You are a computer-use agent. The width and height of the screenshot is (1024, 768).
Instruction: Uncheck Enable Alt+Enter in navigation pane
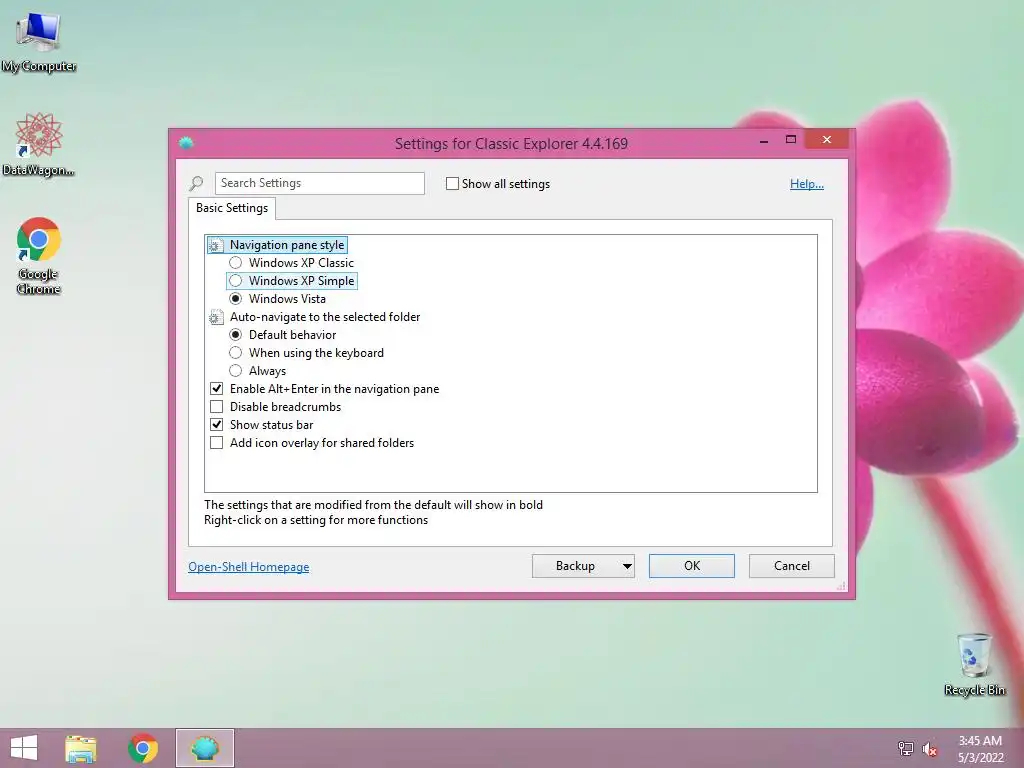pos(217,389)
